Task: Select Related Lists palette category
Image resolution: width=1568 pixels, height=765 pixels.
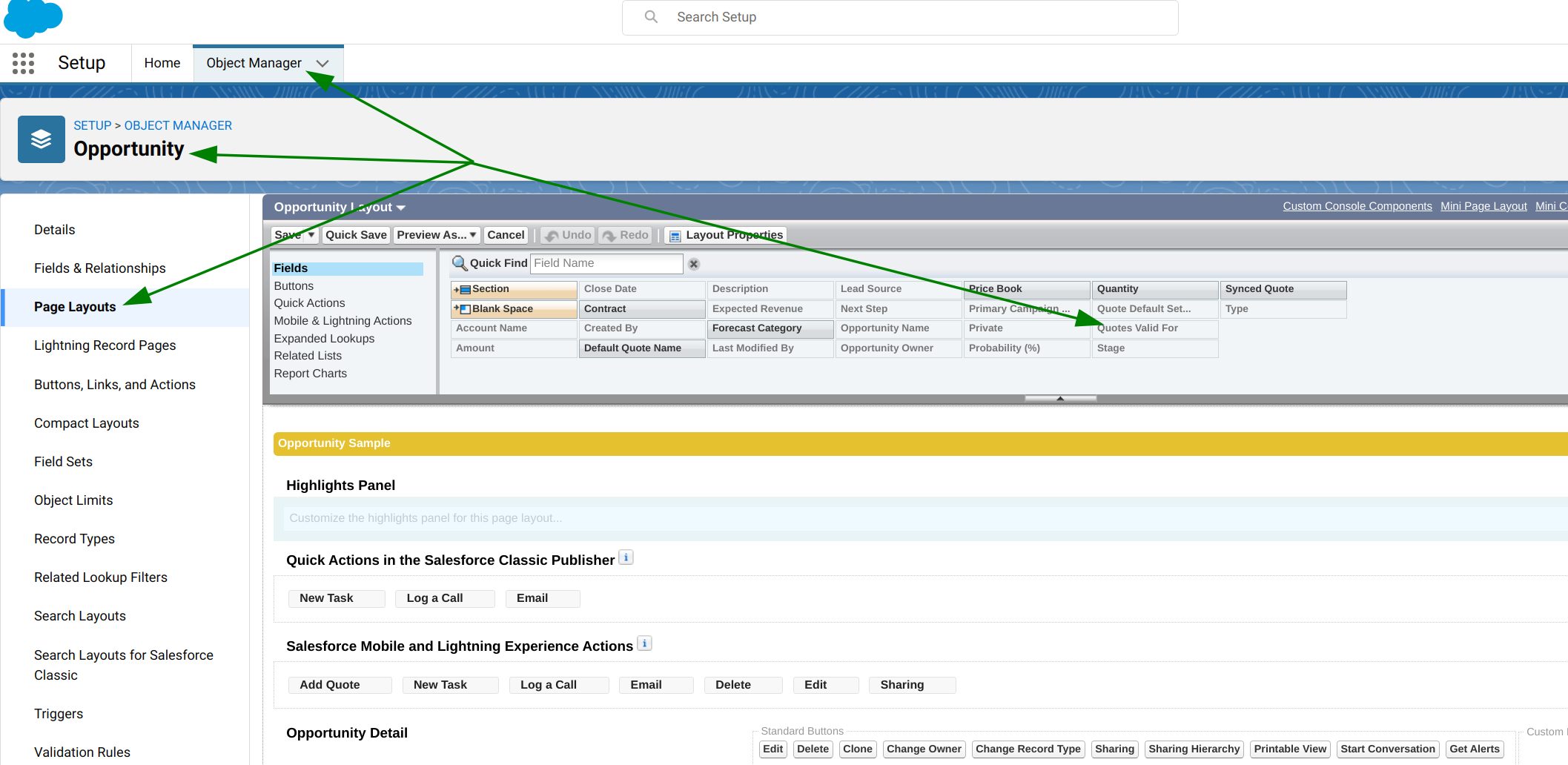Action: coord(308,356)
